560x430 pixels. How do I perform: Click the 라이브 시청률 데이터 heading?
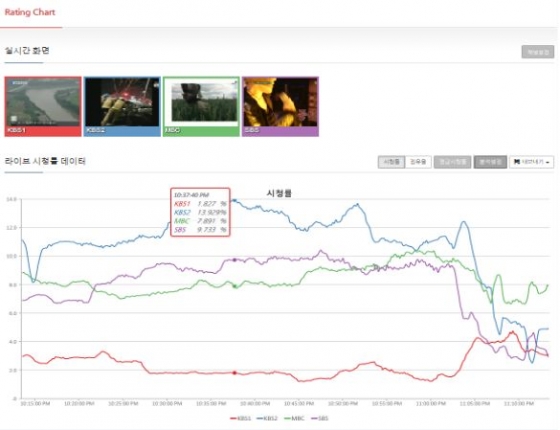(45, 161)
